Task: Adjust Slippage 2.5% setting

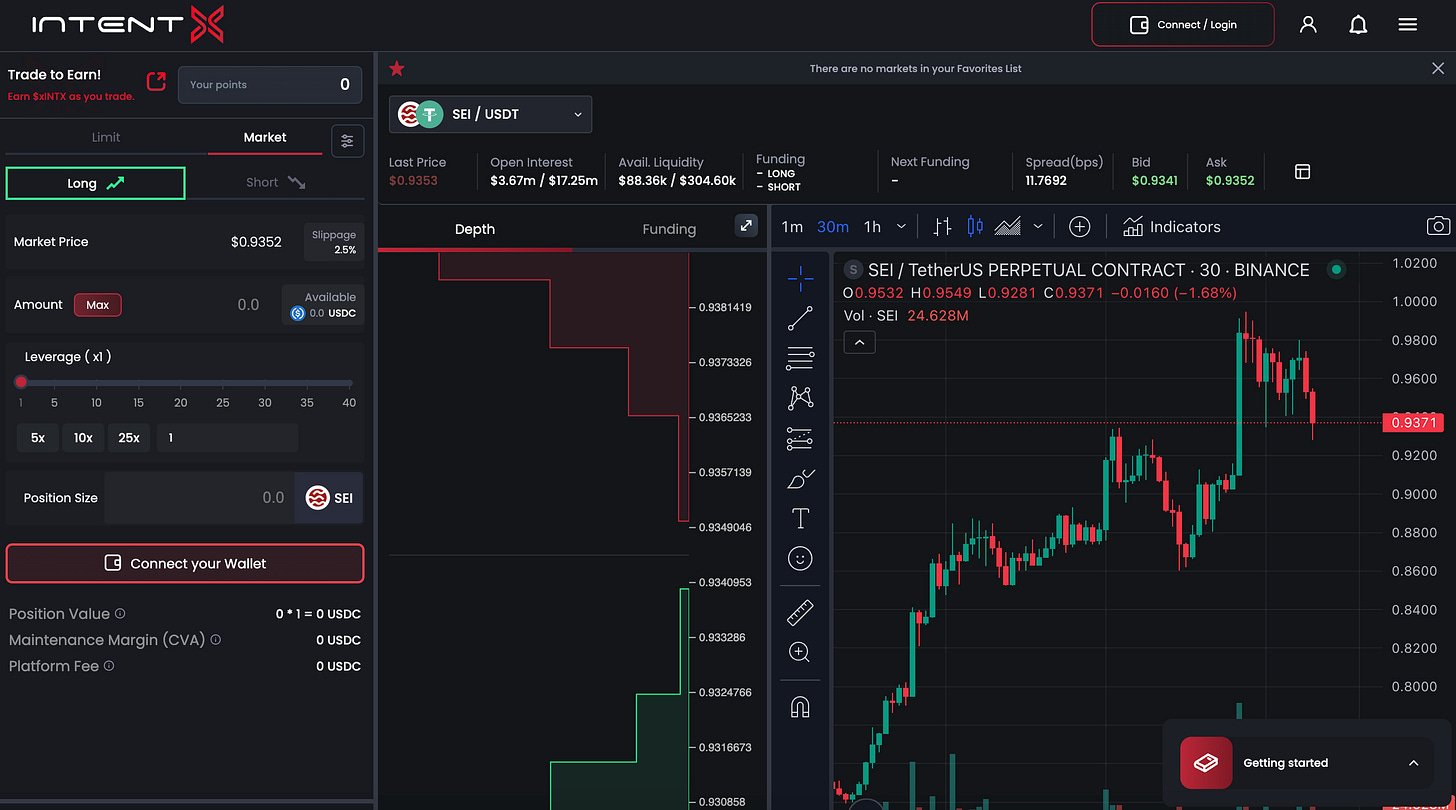Action: [x=334, y=242]
